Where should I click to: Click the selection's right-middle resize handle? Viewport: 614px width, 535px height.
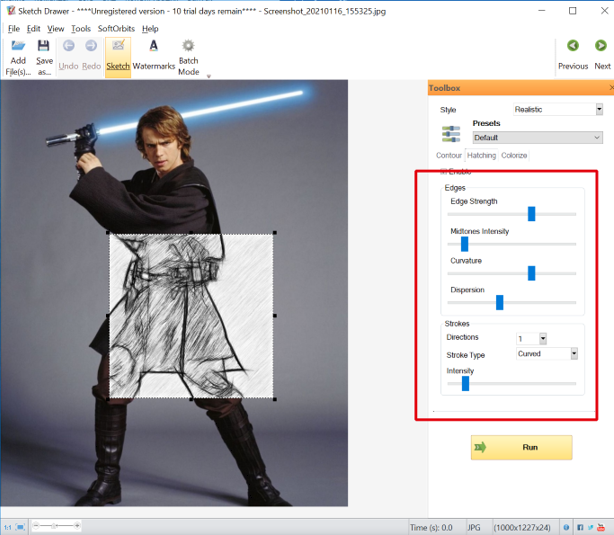click(x=275, y=316)
